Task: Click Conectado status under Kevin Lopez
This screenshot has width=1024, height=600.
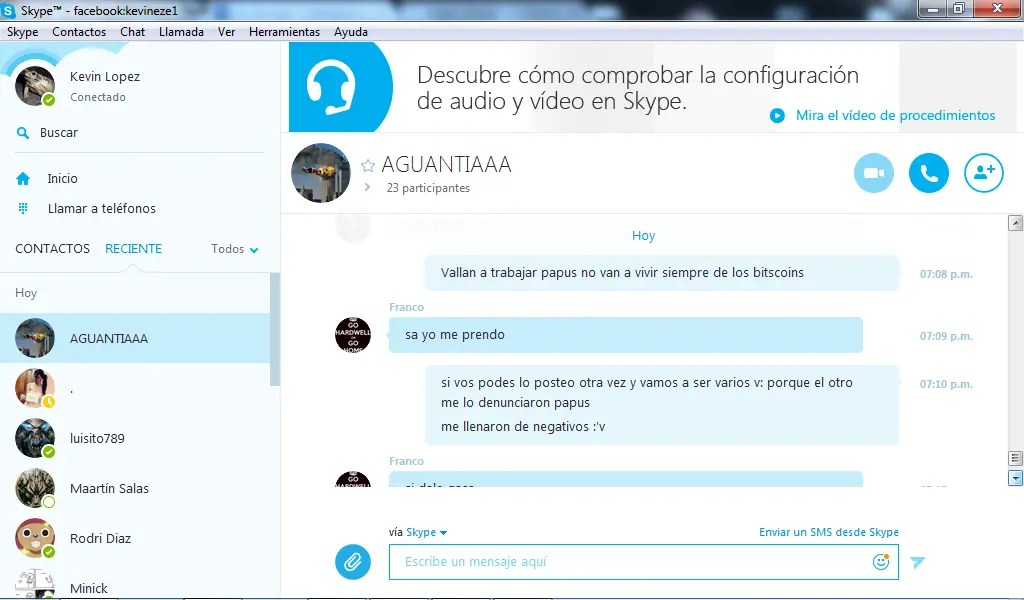Action: click(x=98, y=97)
